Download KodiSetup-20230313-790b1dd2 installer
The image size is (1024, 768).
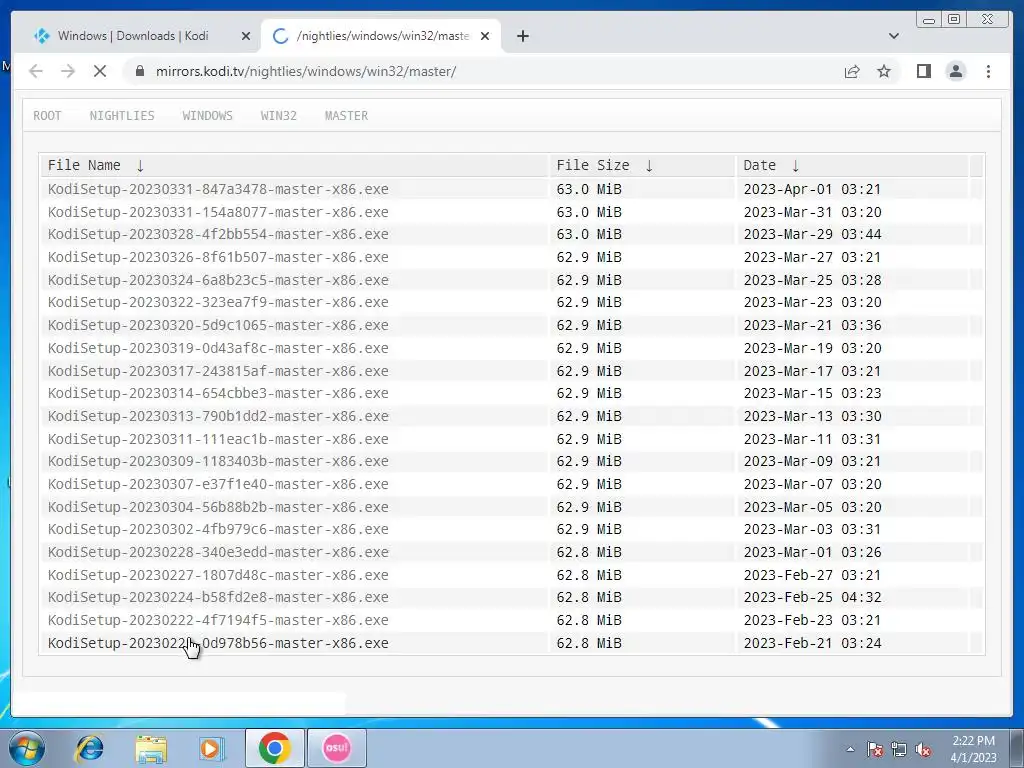[218, 416]
